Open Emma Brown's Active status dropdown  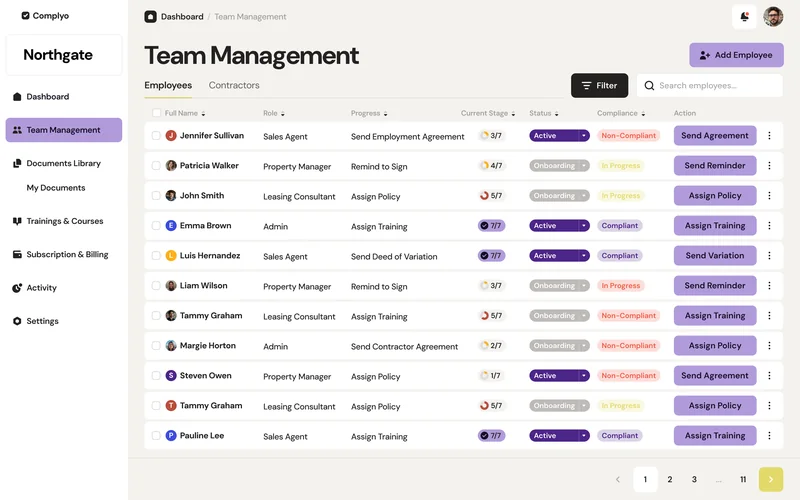tap(559, 226)
